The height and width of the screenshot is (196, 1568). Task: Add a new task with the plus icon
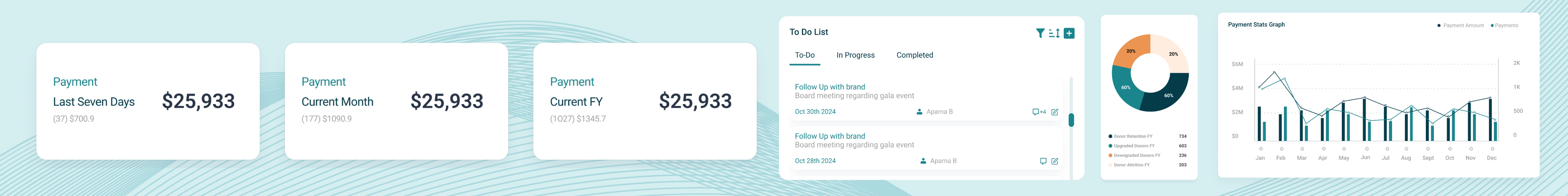pos(1069,33)
